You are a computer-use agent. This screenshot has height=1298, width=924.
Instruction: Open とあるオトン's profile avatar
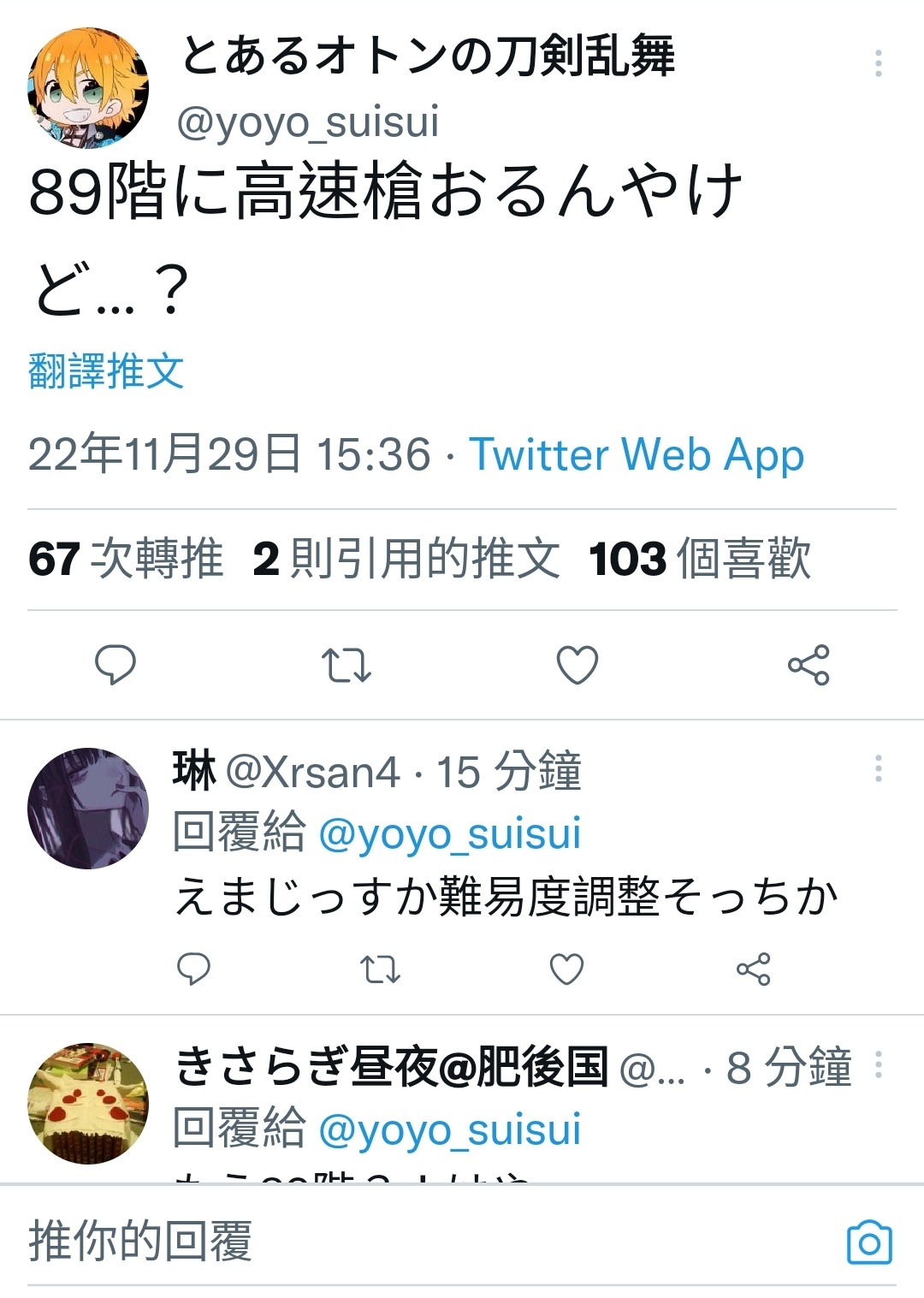click(88, 87)
